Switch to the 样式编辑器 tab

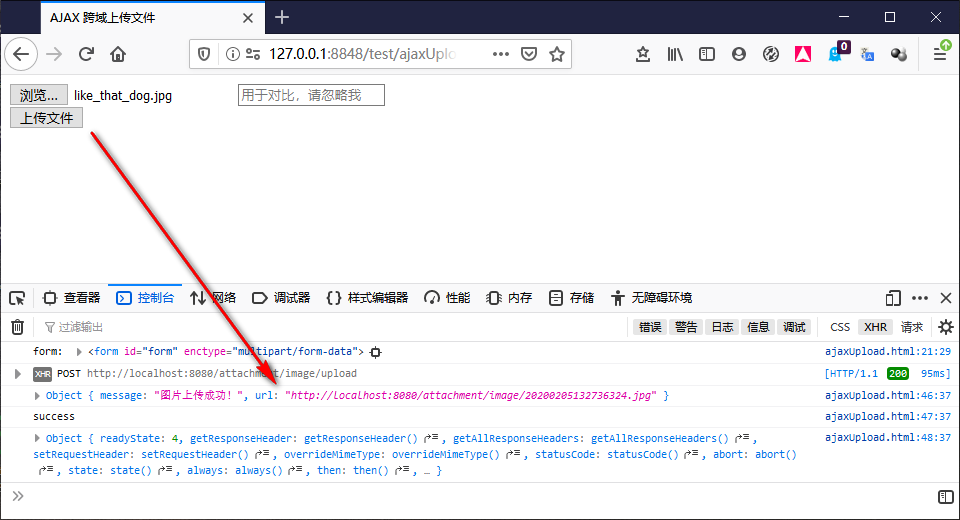[367, 298]
